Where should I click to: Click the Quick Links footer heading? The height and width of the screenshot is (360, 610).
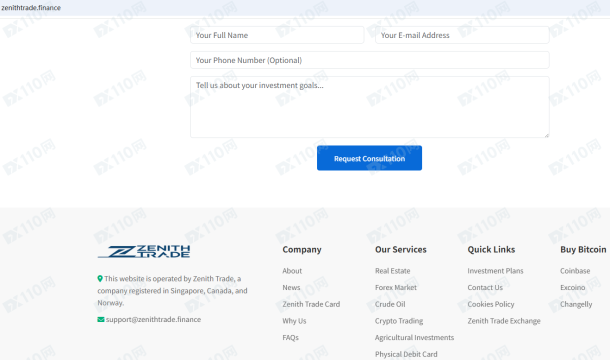(491, 250)
